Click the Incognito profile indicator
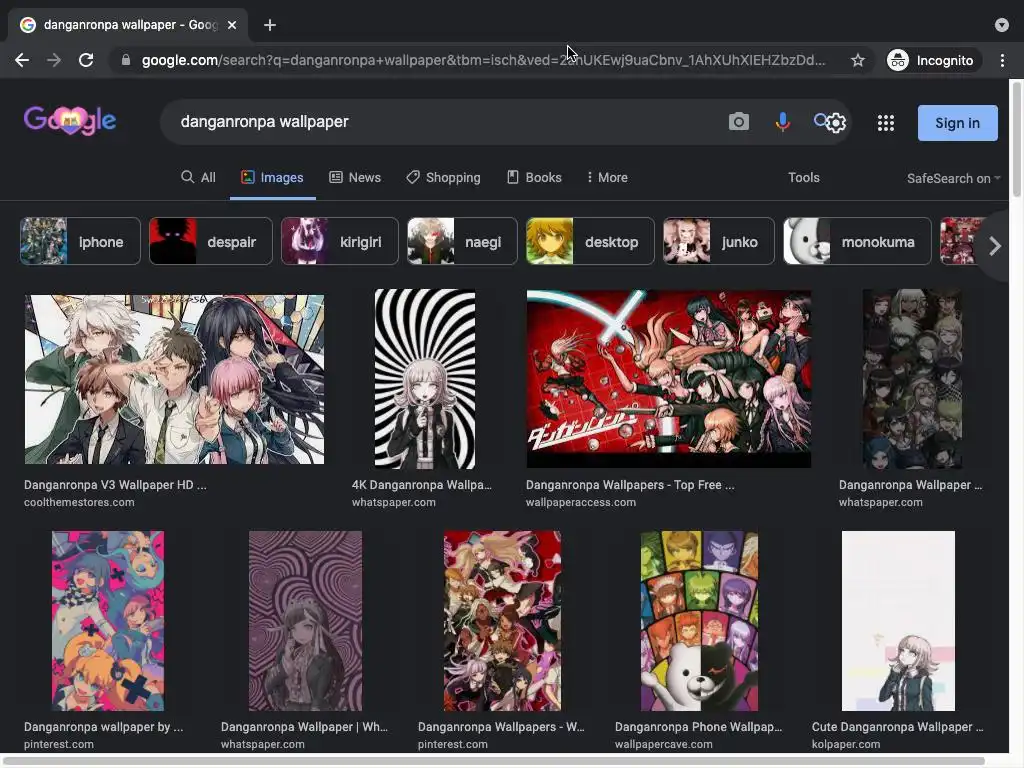The image size is (1024, 768). [931, 60]
